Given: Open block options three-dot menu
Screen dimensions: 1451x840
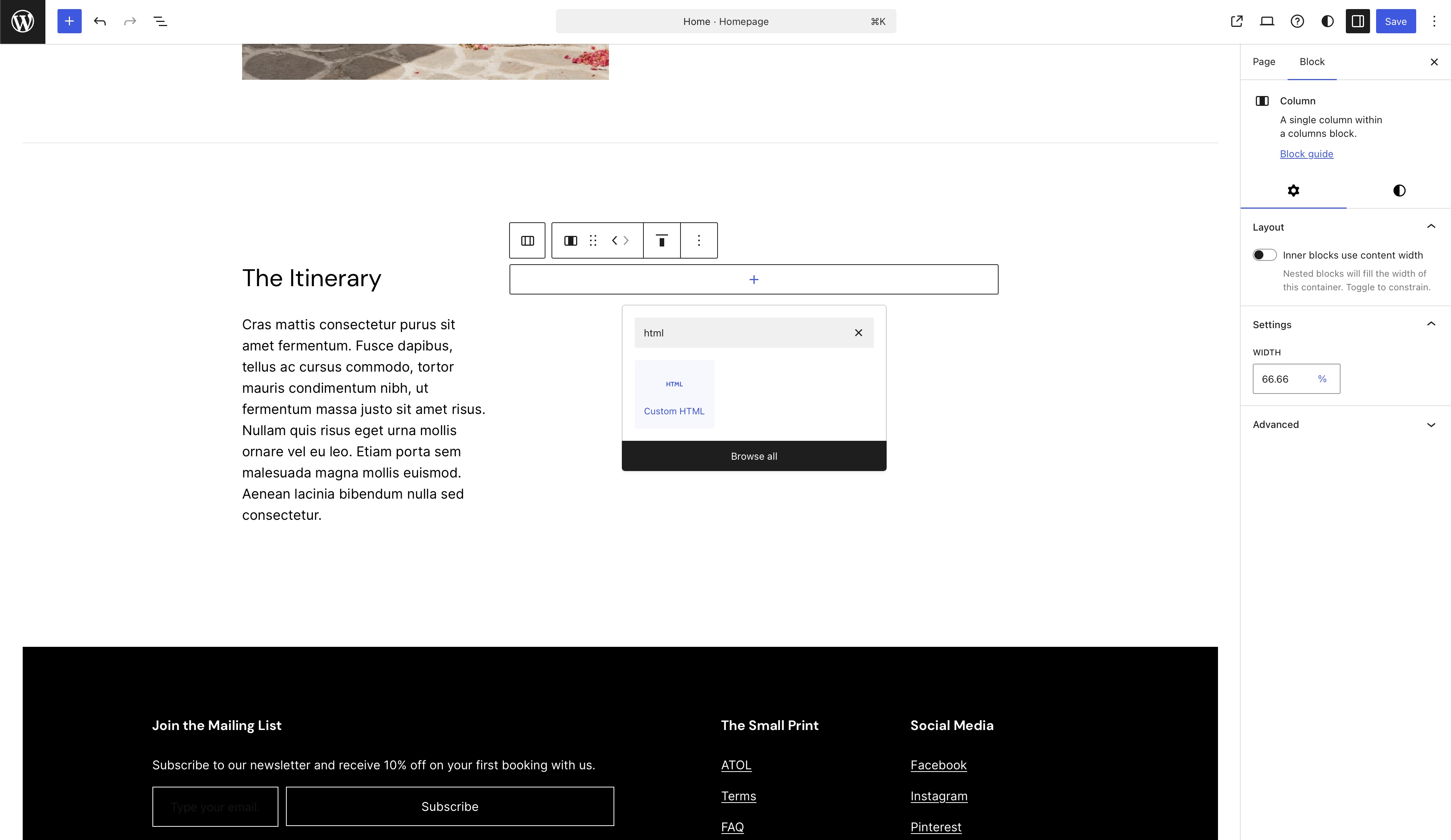Looking at the screenshot, I should 698,240.
